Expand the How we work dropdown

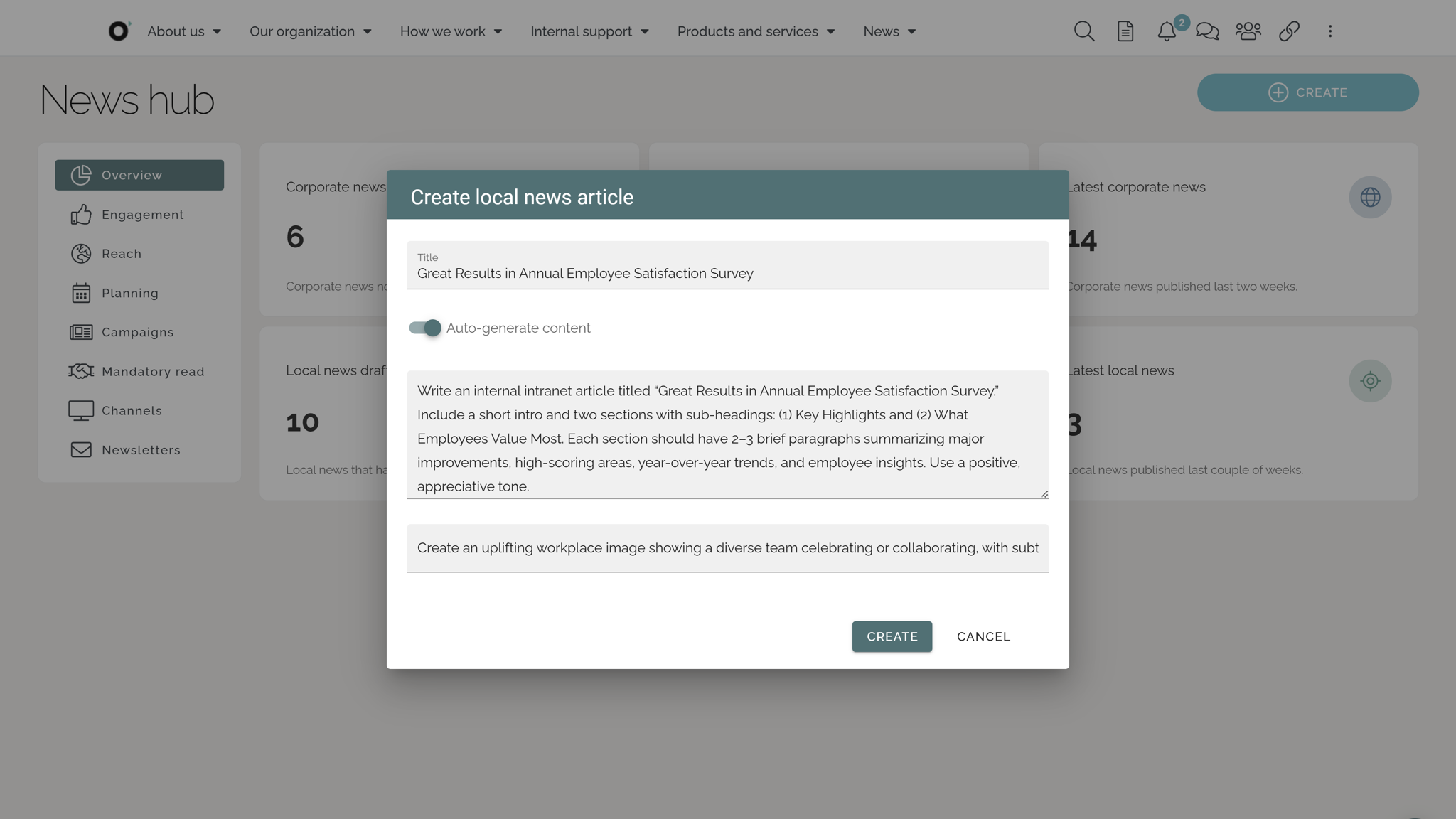point(451,31)
